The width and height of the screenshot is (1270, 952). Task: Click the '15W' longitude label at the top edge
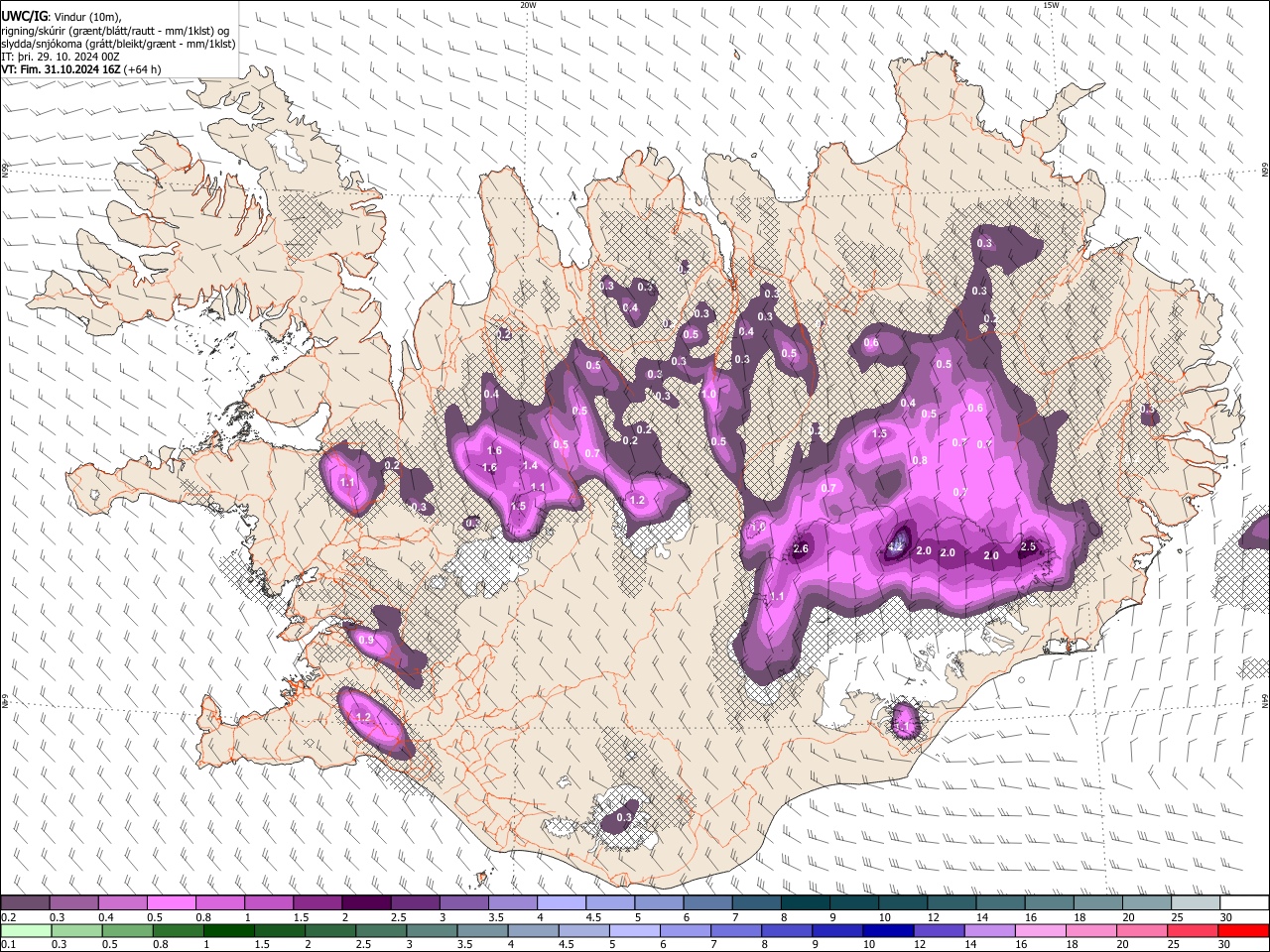click(1051, 5)
